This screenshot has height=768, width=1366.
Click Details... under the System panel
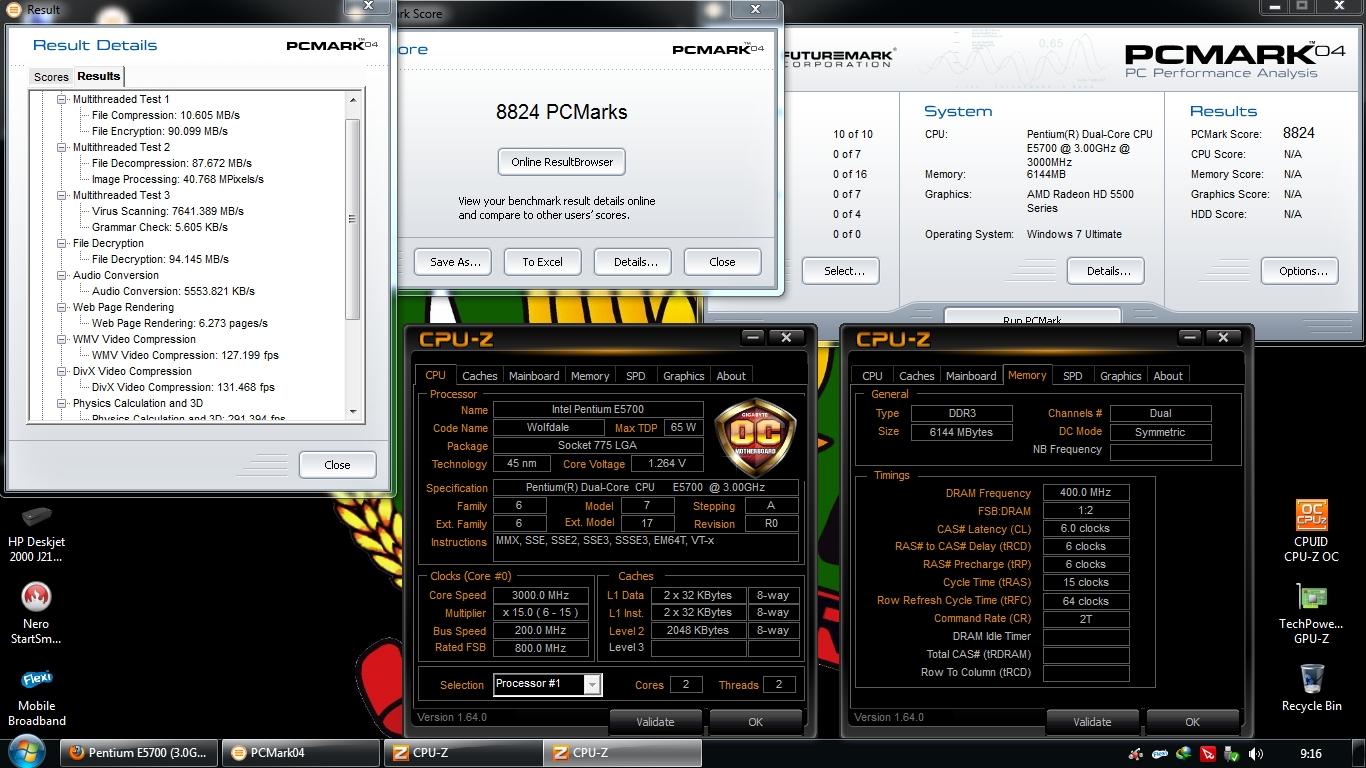[x=1108, y=271]
